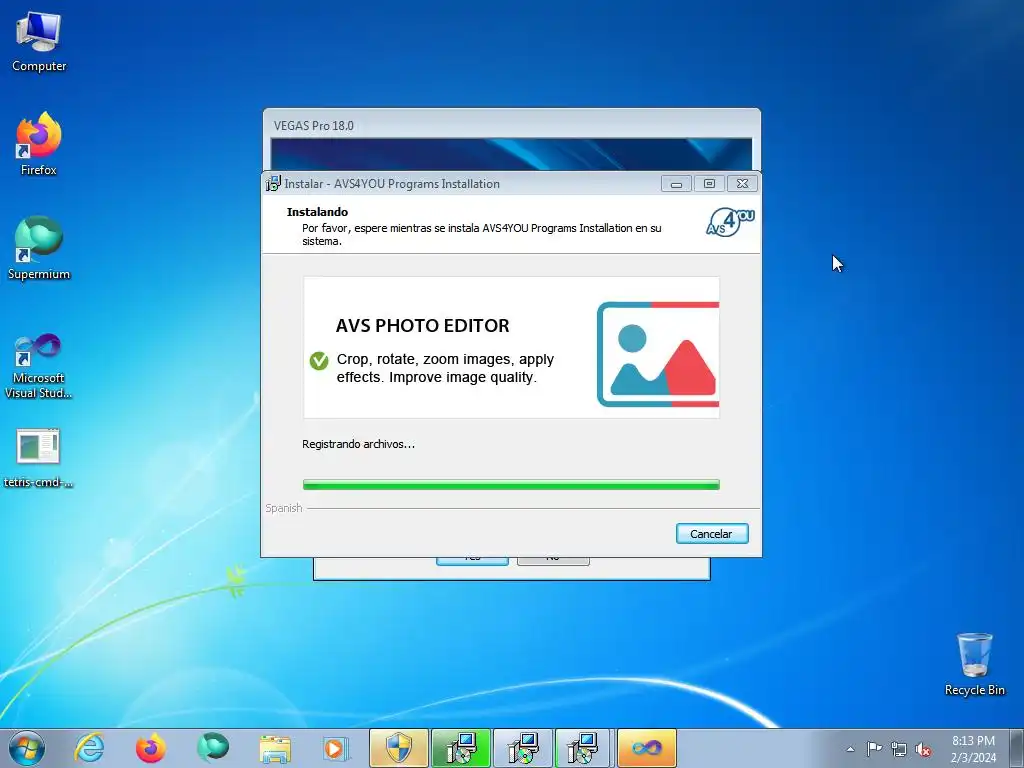
Task: Switch to the Visual Studio infinity taskbar item
Action: pyautogui.click(x=647, y=748)
